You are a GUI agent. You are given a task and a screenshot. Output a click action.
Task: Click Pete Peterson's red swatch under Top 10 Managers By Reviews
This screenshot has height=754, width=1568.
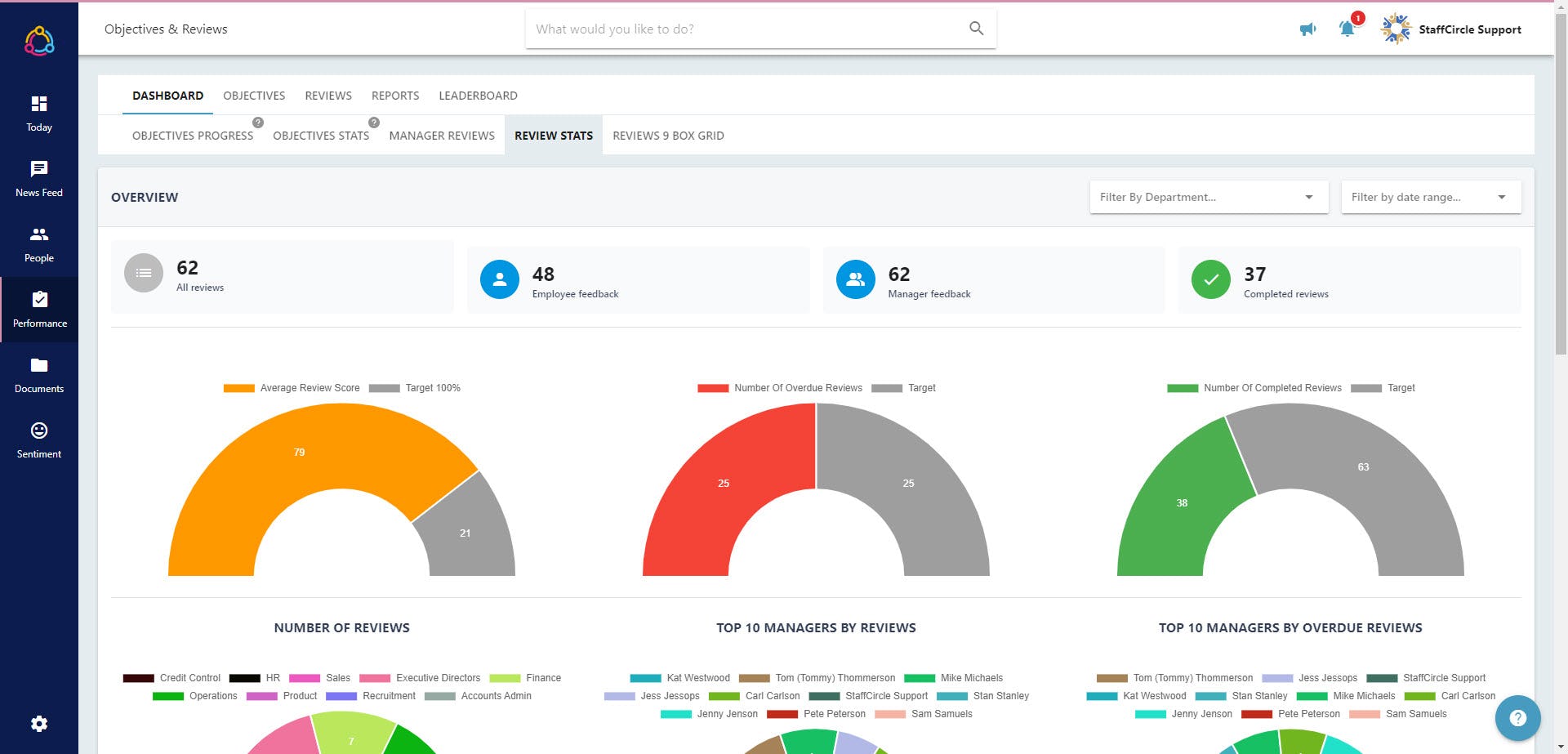(782, 714)
